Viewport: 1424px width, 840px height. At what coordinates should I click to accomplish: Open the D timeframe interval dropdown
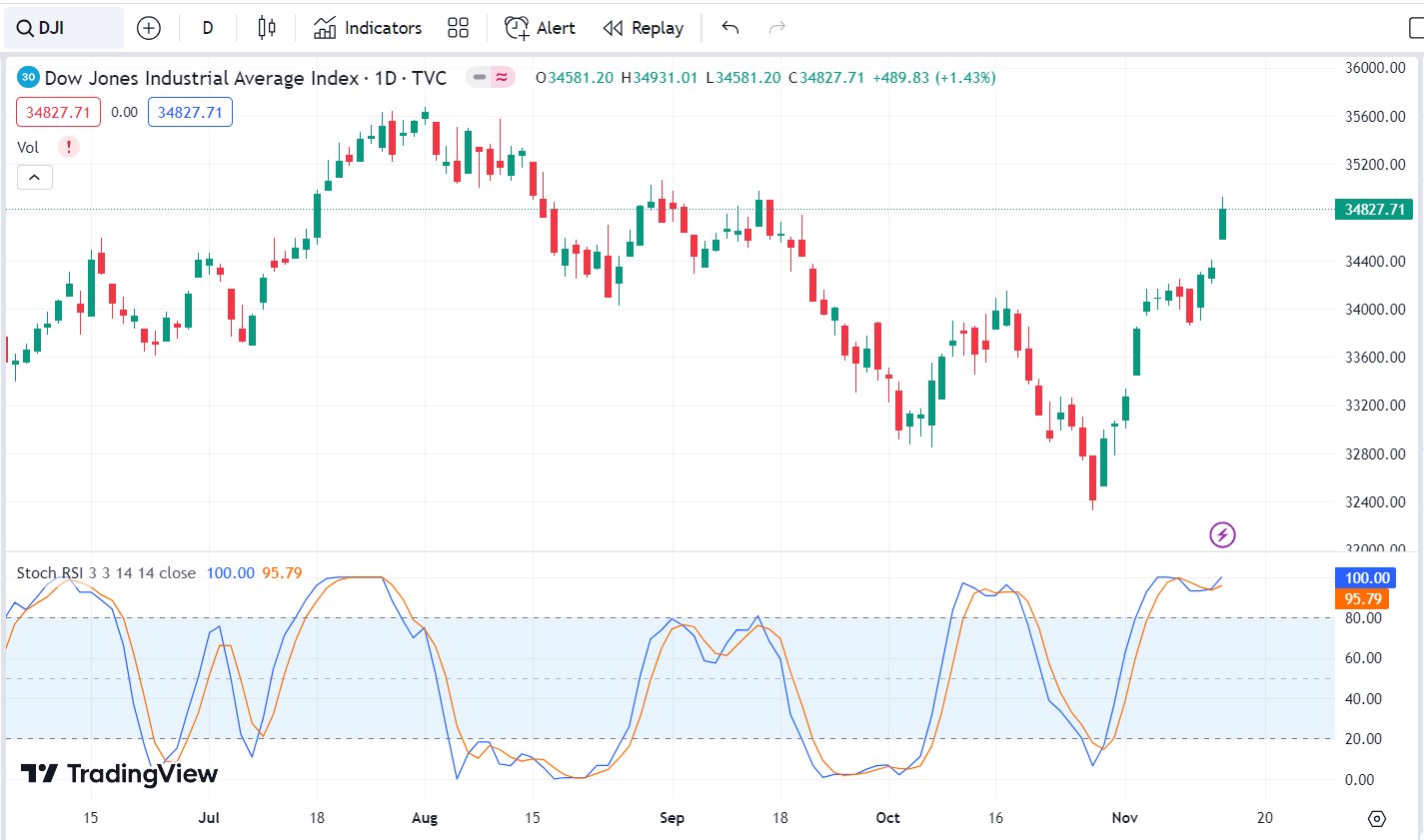click(x=208, y=28)
